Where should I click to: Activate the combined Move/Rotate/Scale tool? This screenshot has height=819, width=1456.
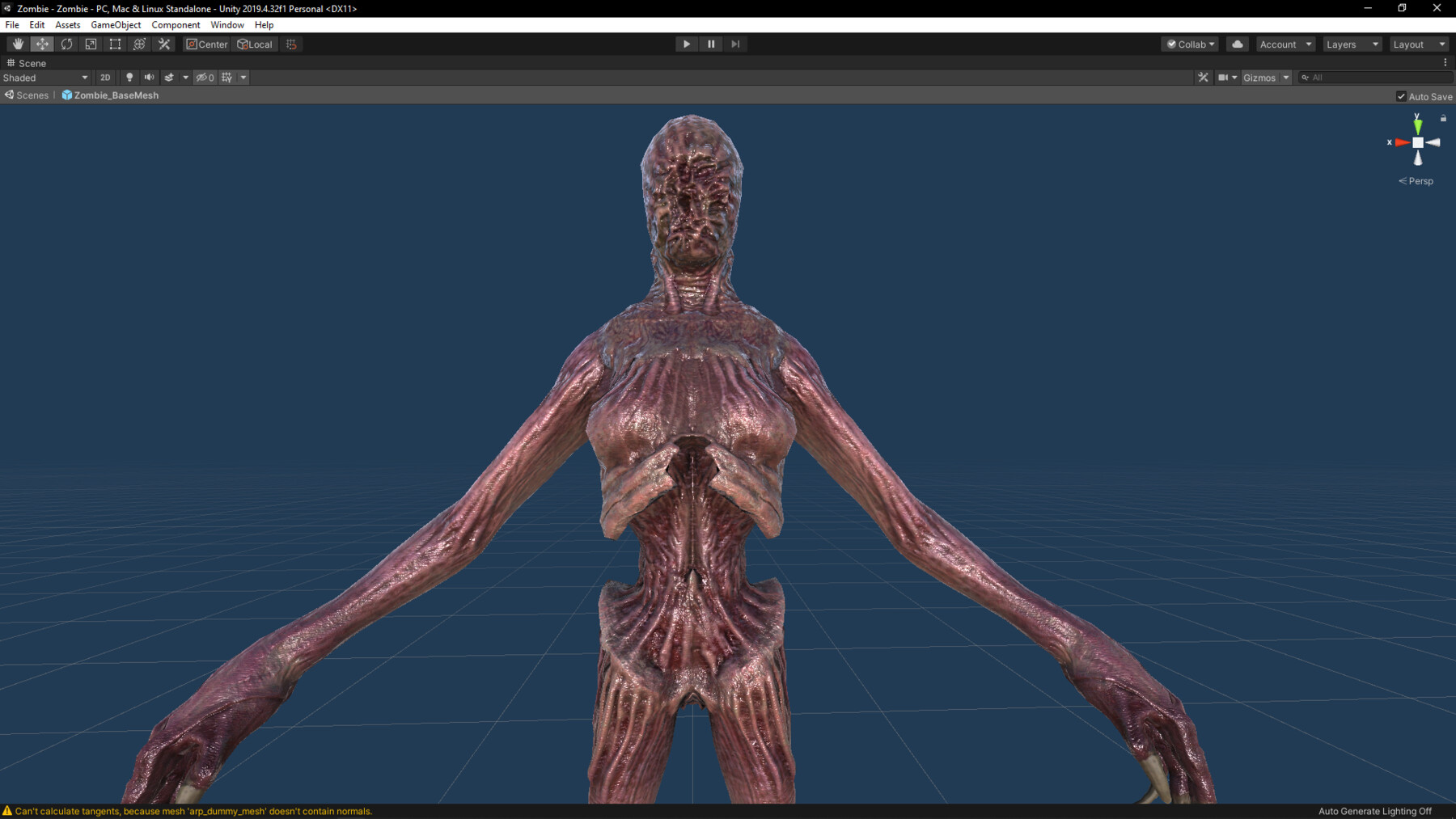[x=139, y=44]
